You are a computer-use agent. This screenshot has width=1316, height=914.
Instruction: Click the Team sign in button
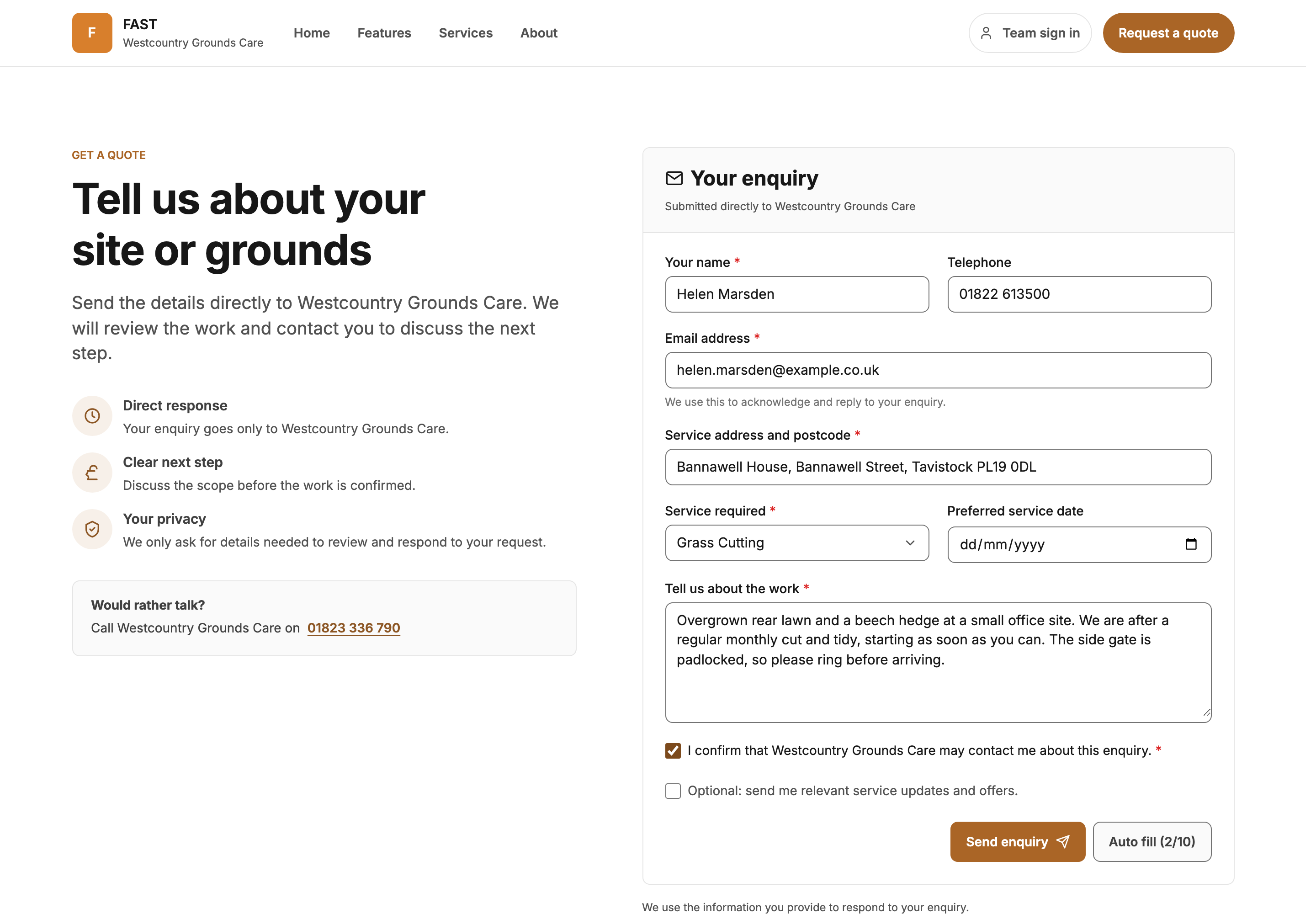pyautogui.click(x=1029, y=33)
